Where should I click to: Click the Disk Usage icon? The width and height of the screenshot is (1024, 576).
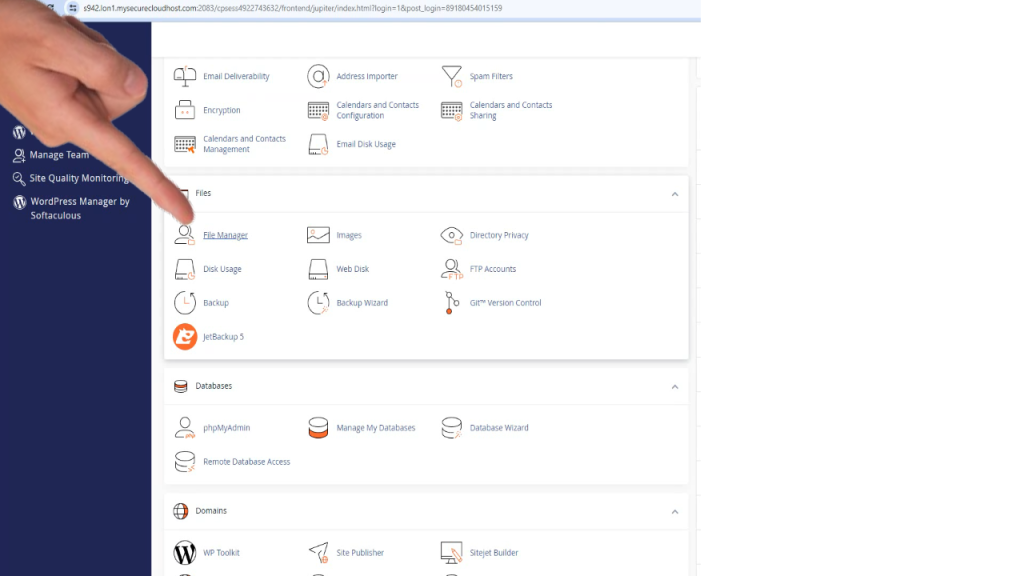tap(185, 269)
